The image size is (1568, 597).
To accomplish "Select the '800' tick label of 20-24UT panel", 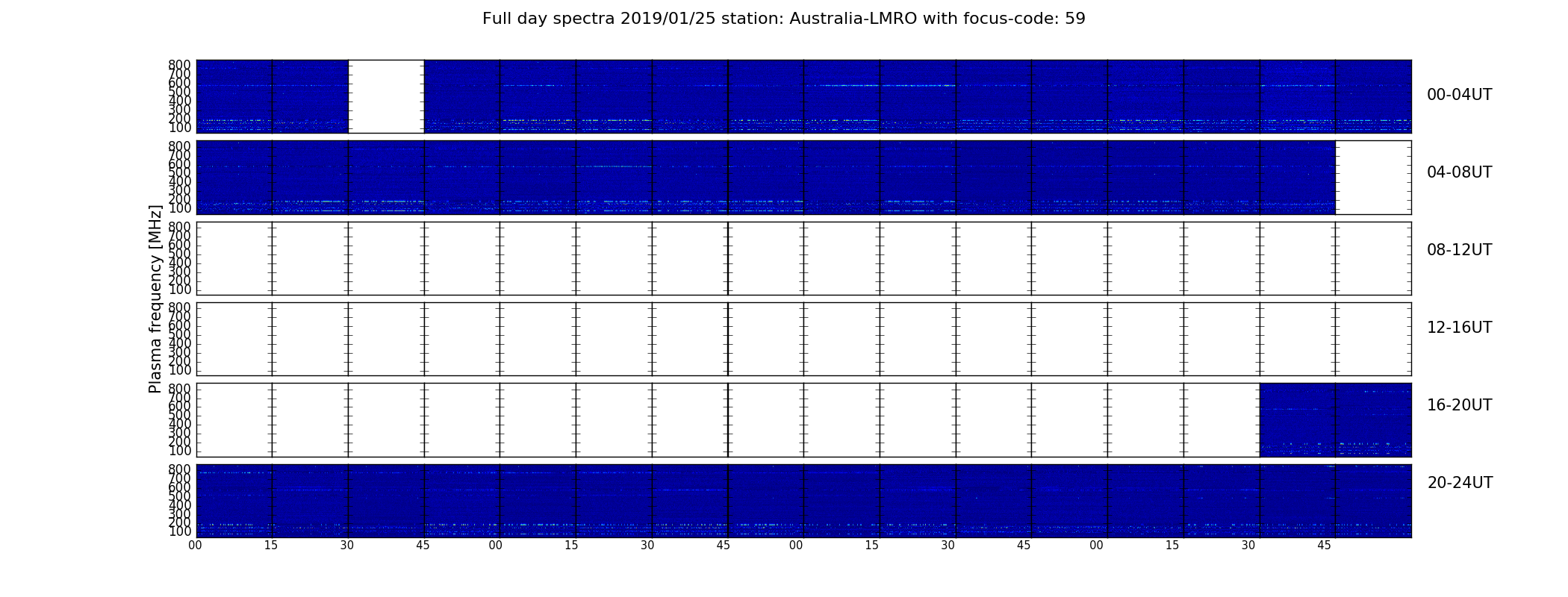I will pos(179,469).
